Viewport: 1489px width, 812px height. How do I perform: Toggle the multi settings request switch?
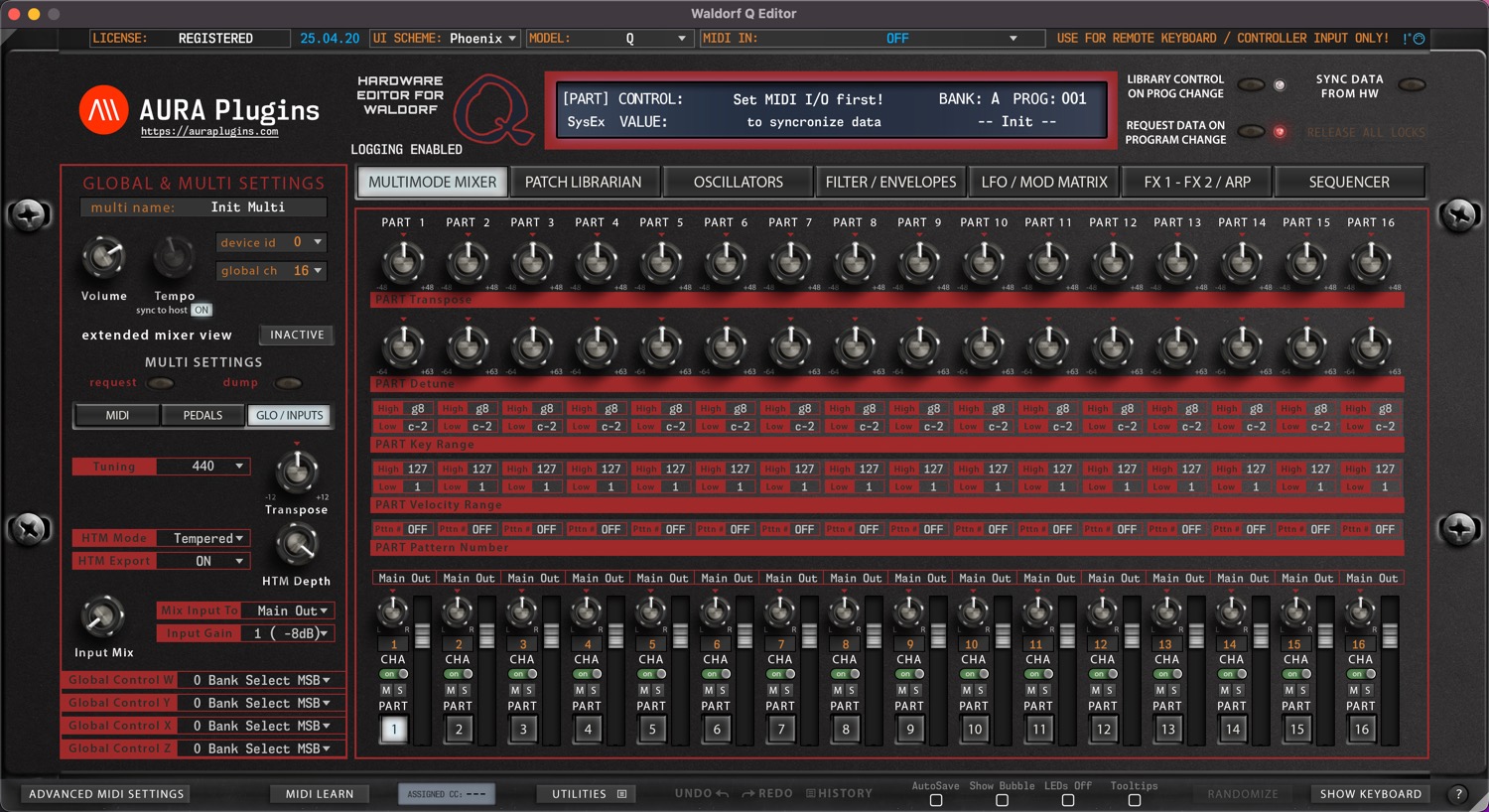coord(160,383)
